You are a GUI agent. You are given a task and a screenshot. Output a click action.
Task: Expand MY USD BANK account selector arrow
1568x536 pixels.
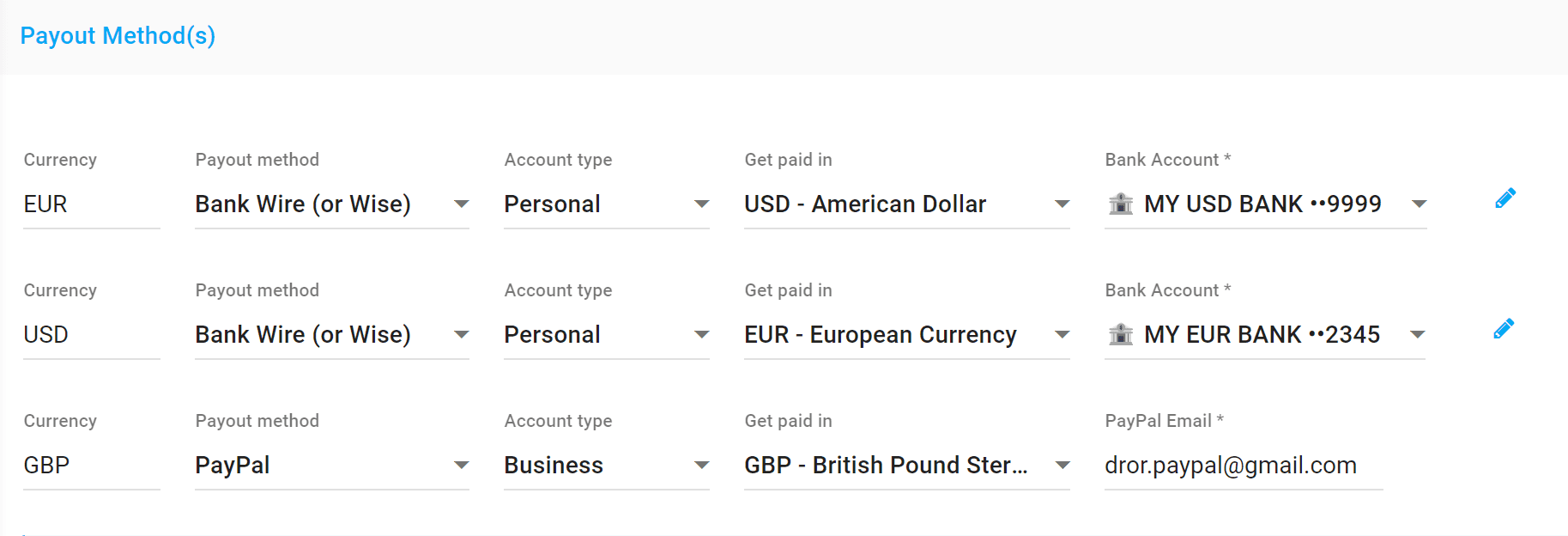1419,204
